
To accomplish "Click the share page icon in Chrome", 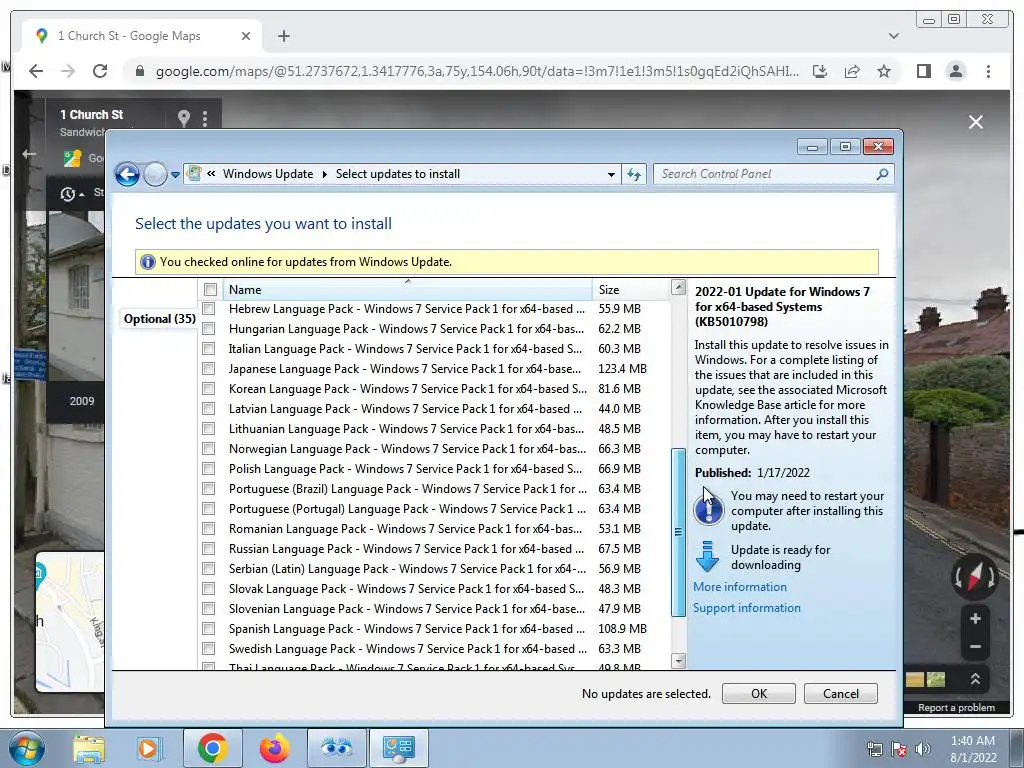I will 852,71.
